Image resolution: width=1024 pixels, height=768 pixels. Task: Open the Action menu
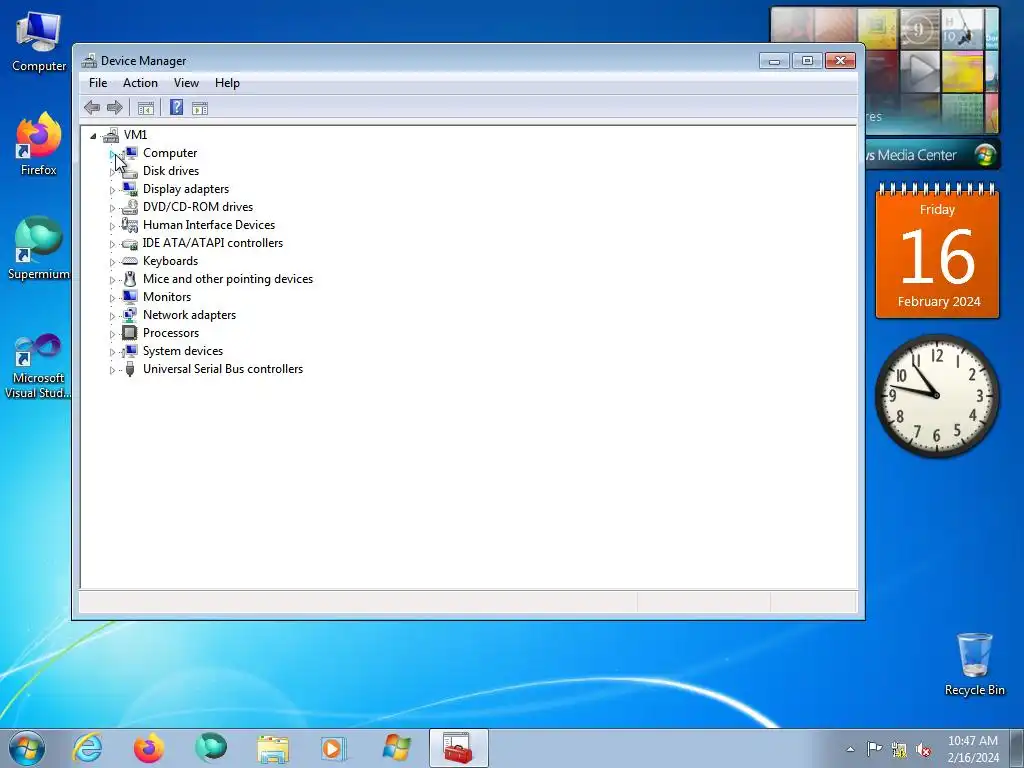[140, 83]
